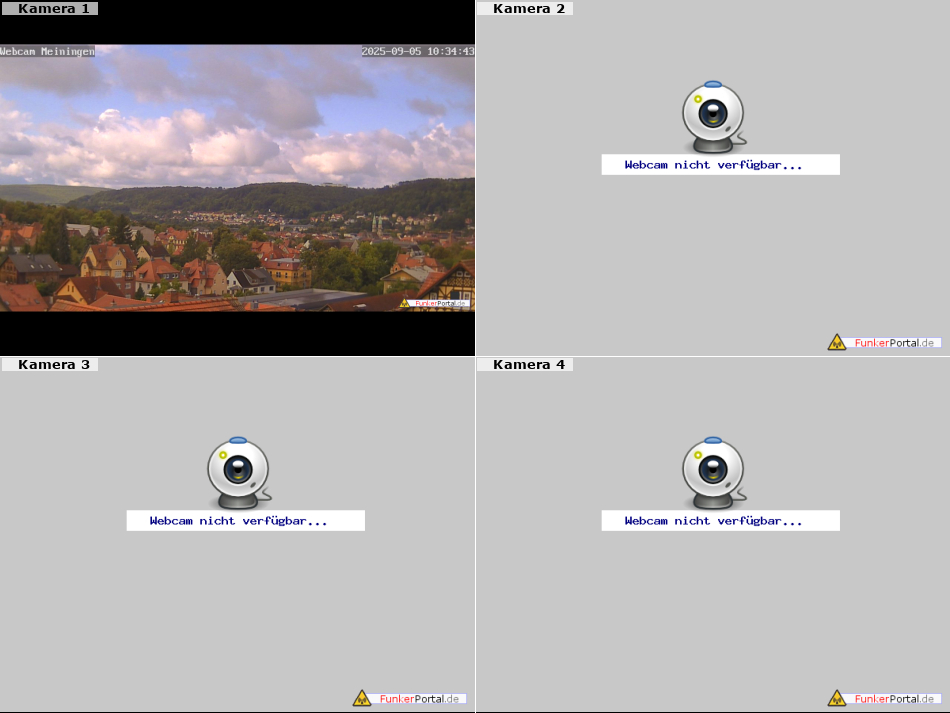Click the radiation warning icon in Kamera 4
The height and width of the screenshot is (713, 950).
[837, 698]
